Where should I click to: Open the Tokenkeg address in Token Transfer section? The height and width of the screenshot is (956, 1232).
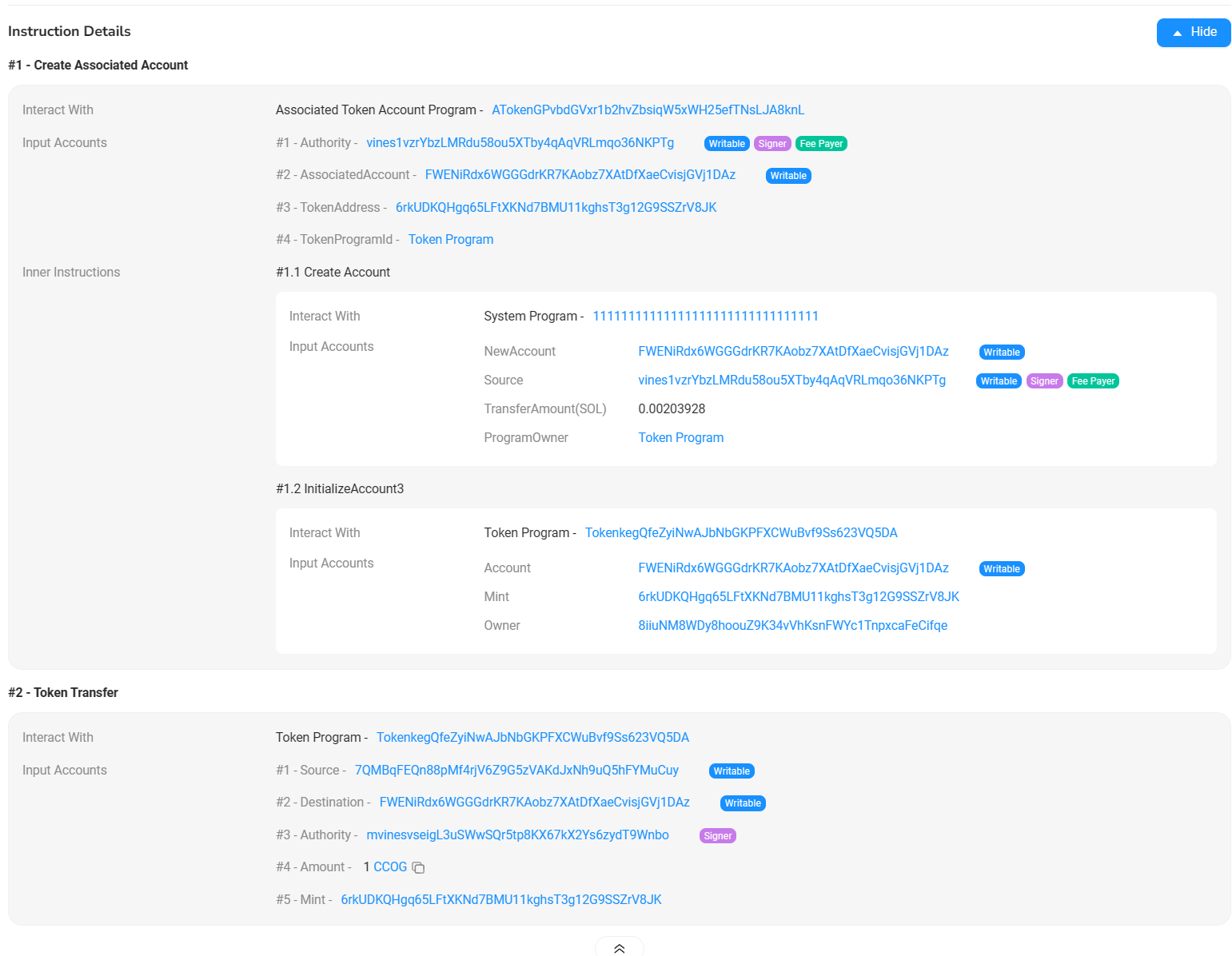(532, 738)
